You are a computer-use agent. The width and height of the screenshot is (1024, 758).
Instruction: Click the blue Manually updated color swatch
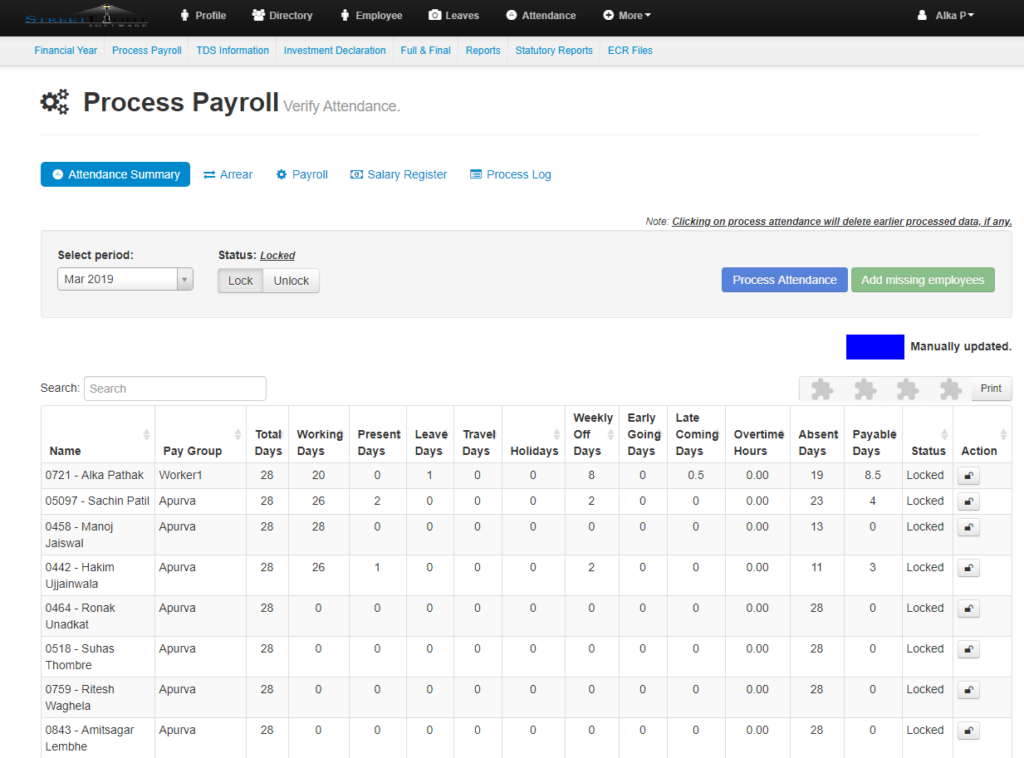click(x=874, y=346)
